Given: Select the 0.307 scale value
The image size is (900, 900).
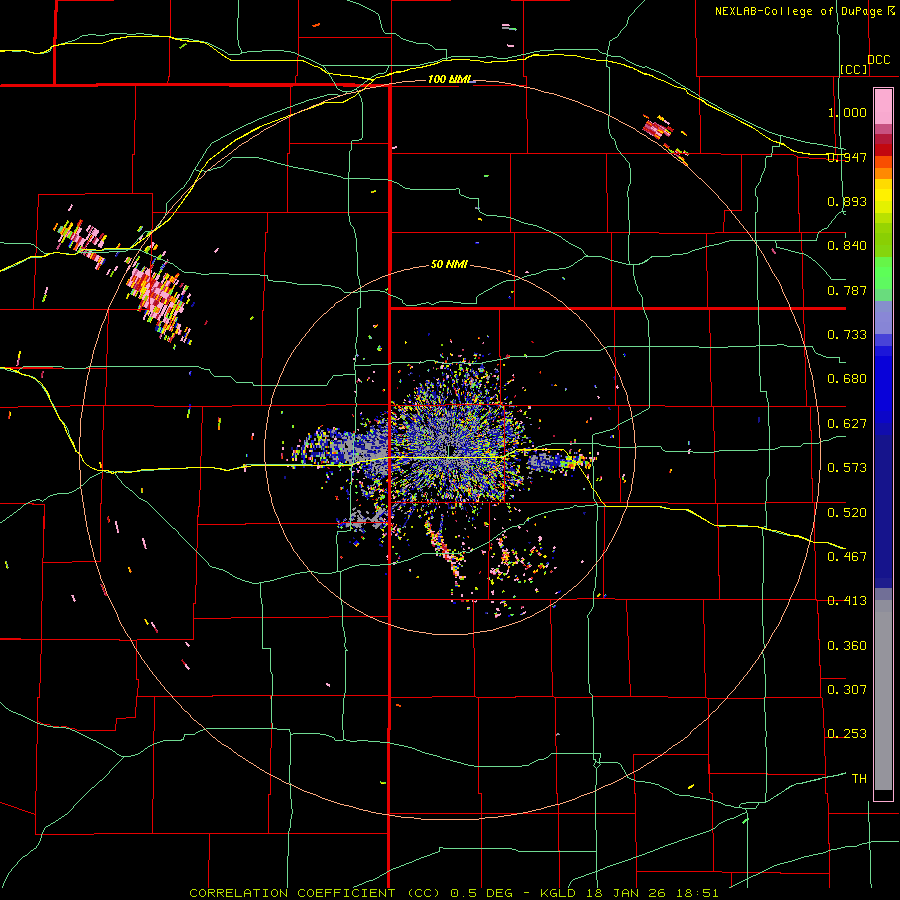Looking at the screenshot, I should (x=847, y=690).
